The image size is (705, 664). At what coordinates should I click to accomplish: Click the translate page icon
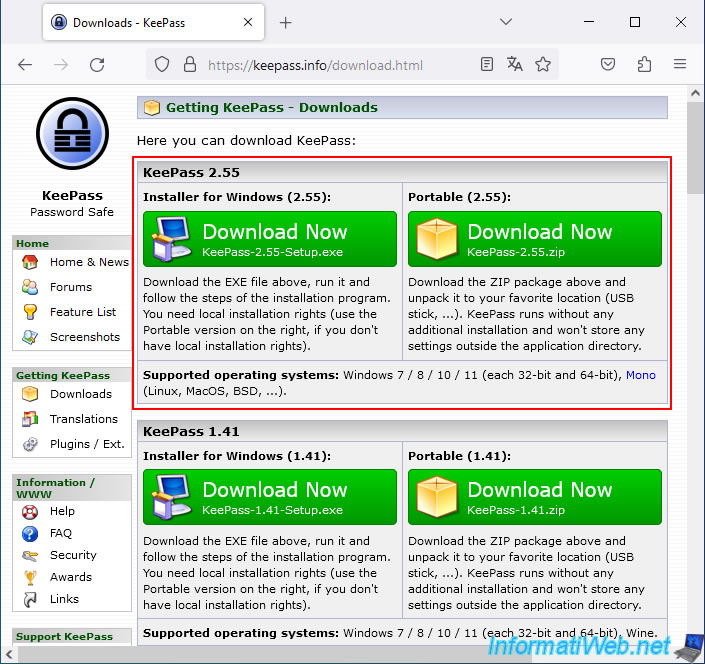515,64
